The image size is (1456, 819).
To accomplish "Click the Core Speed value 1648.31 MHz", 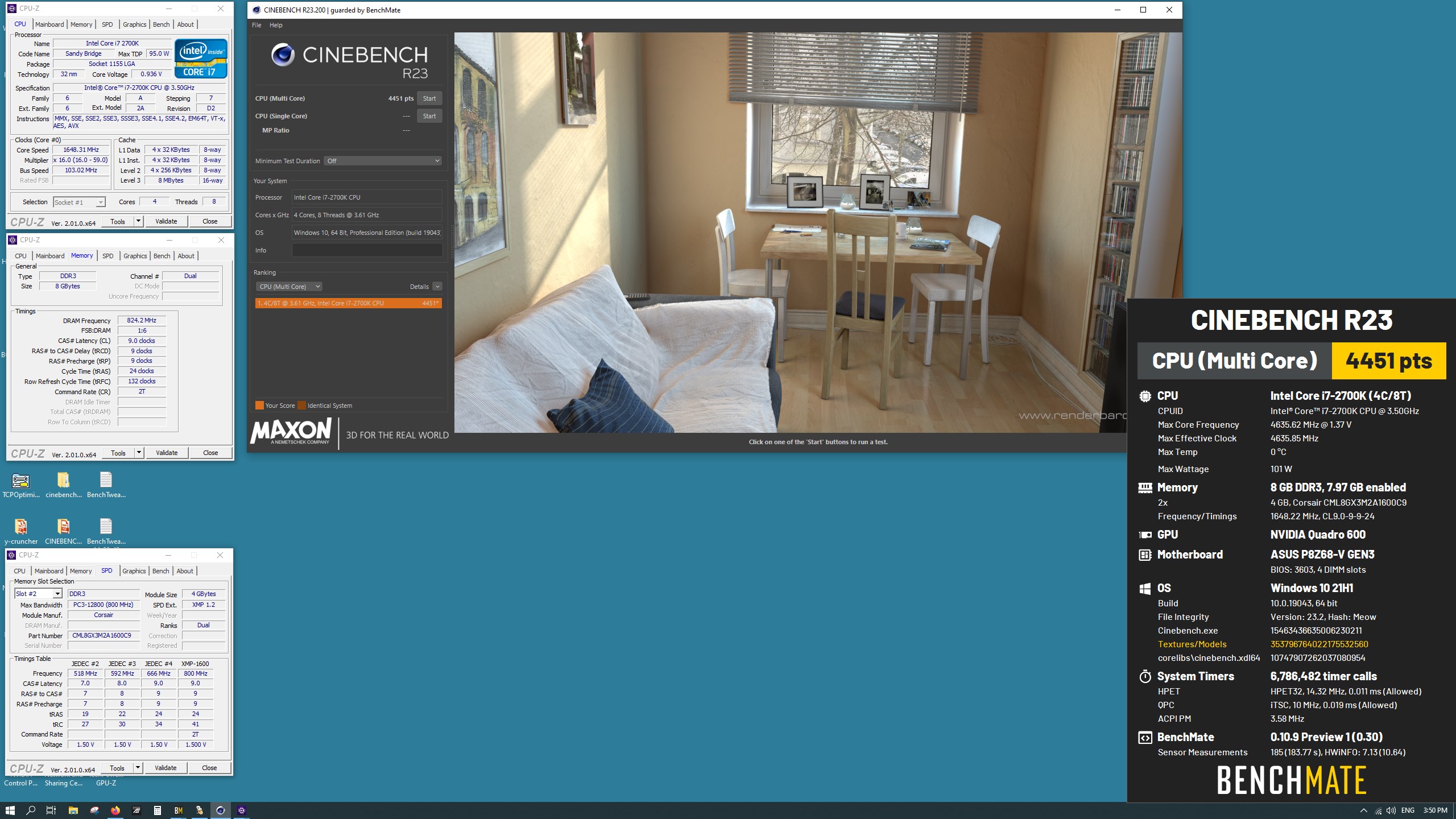I will 81,150.
